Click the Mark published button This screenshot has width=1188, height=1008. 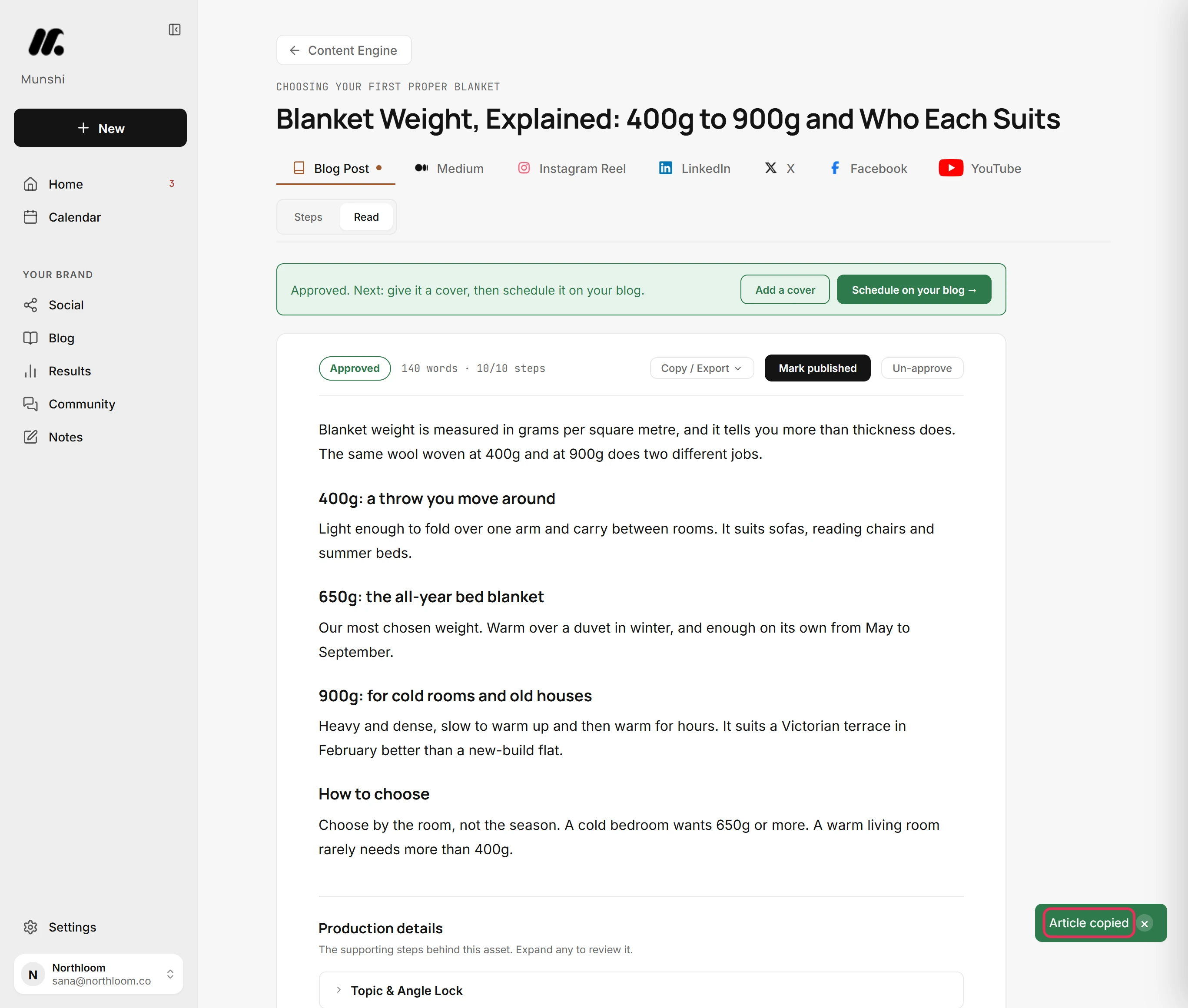coord(817,368)
